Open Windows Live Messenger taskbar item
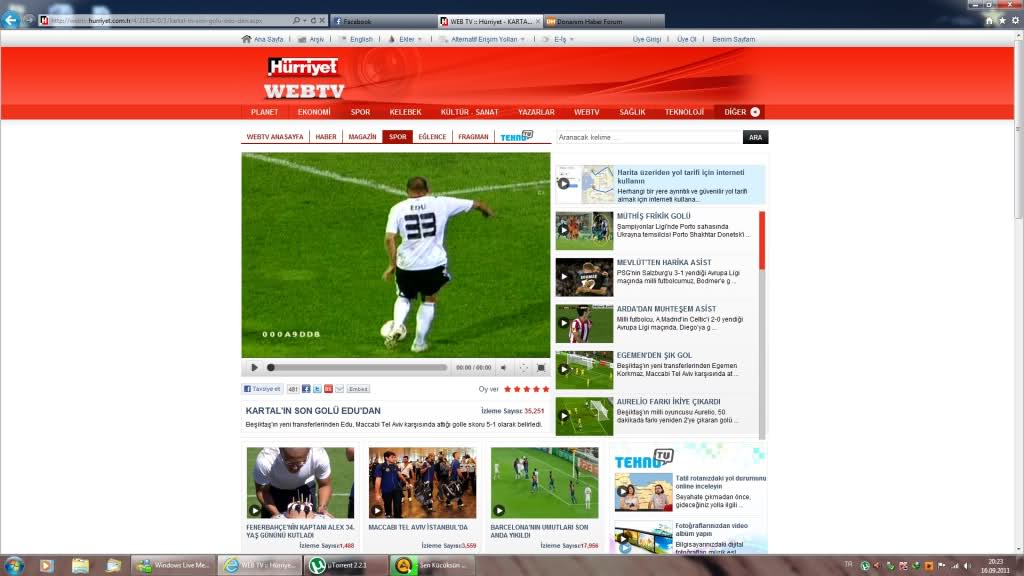 point(173,565)
